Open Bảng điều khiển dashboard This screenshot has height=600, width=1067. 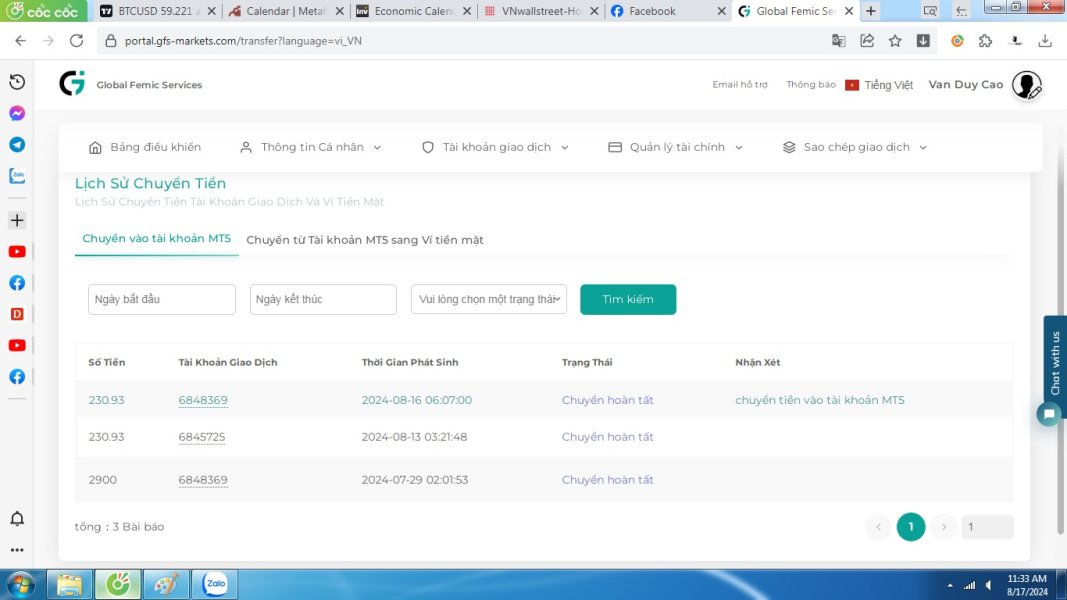(144, 147)
